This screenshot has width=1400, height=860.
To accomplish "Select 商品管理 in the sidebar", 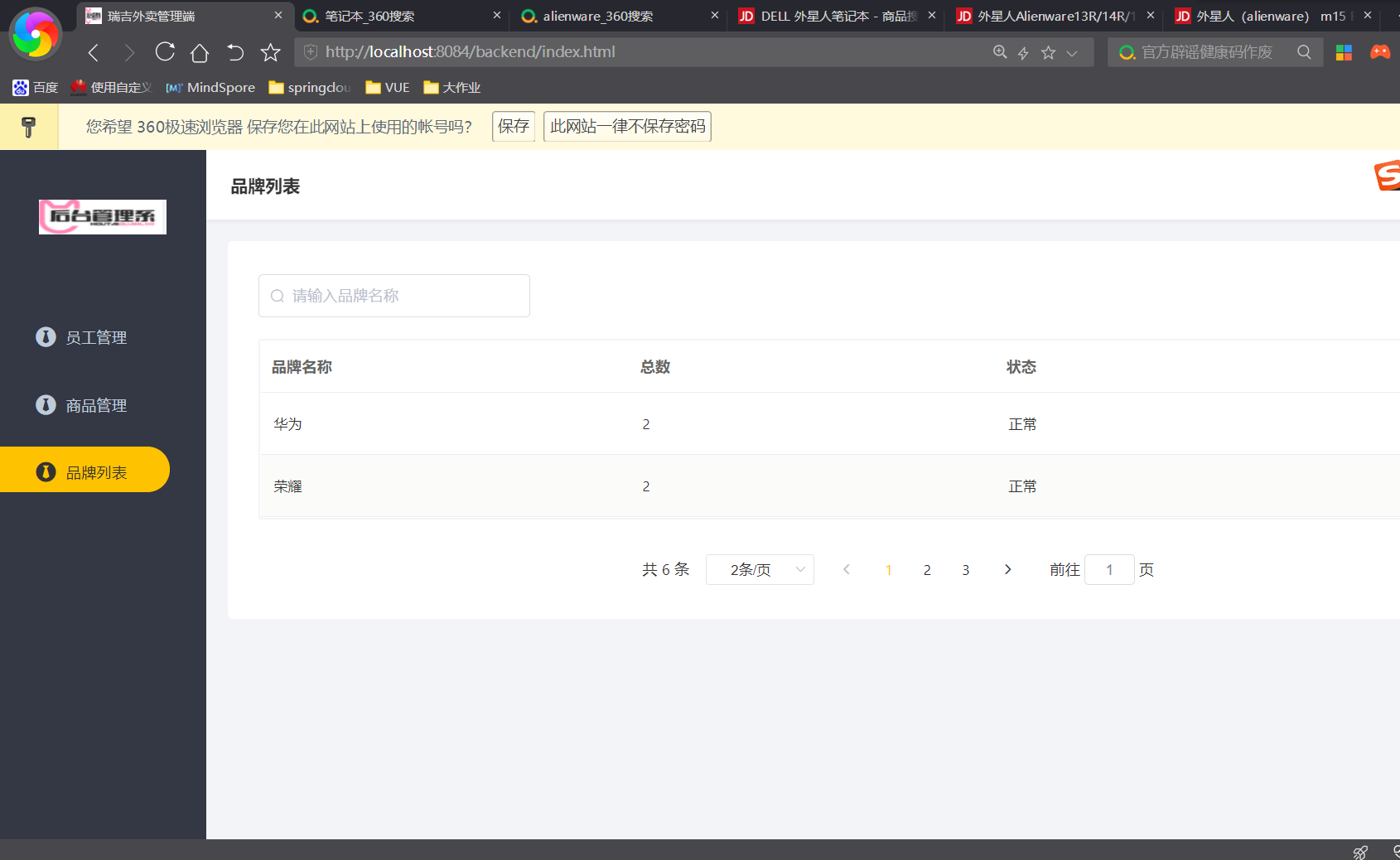I will [x=96, y=405].
